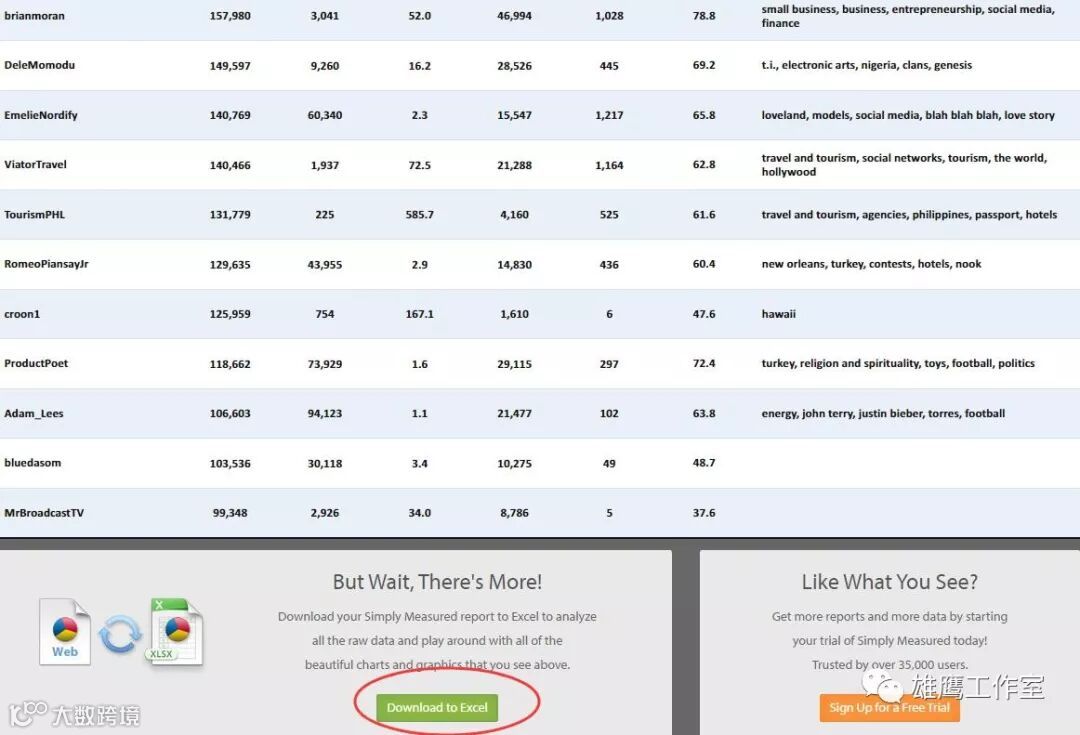Click the 21,477 value in Adam_Lees row
This screenshot has width=1080, height=735.
(515, 413)
